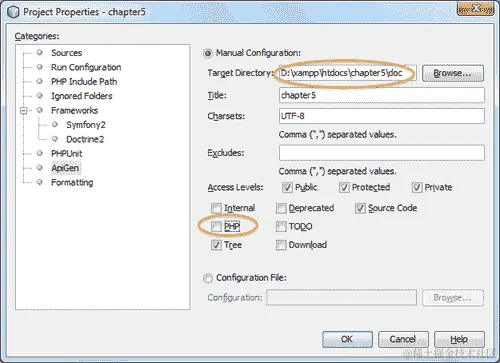Uncheck the Private access level
Viewport: 500px width, 363px height.
pyautogui.click(x=417, y=188)
